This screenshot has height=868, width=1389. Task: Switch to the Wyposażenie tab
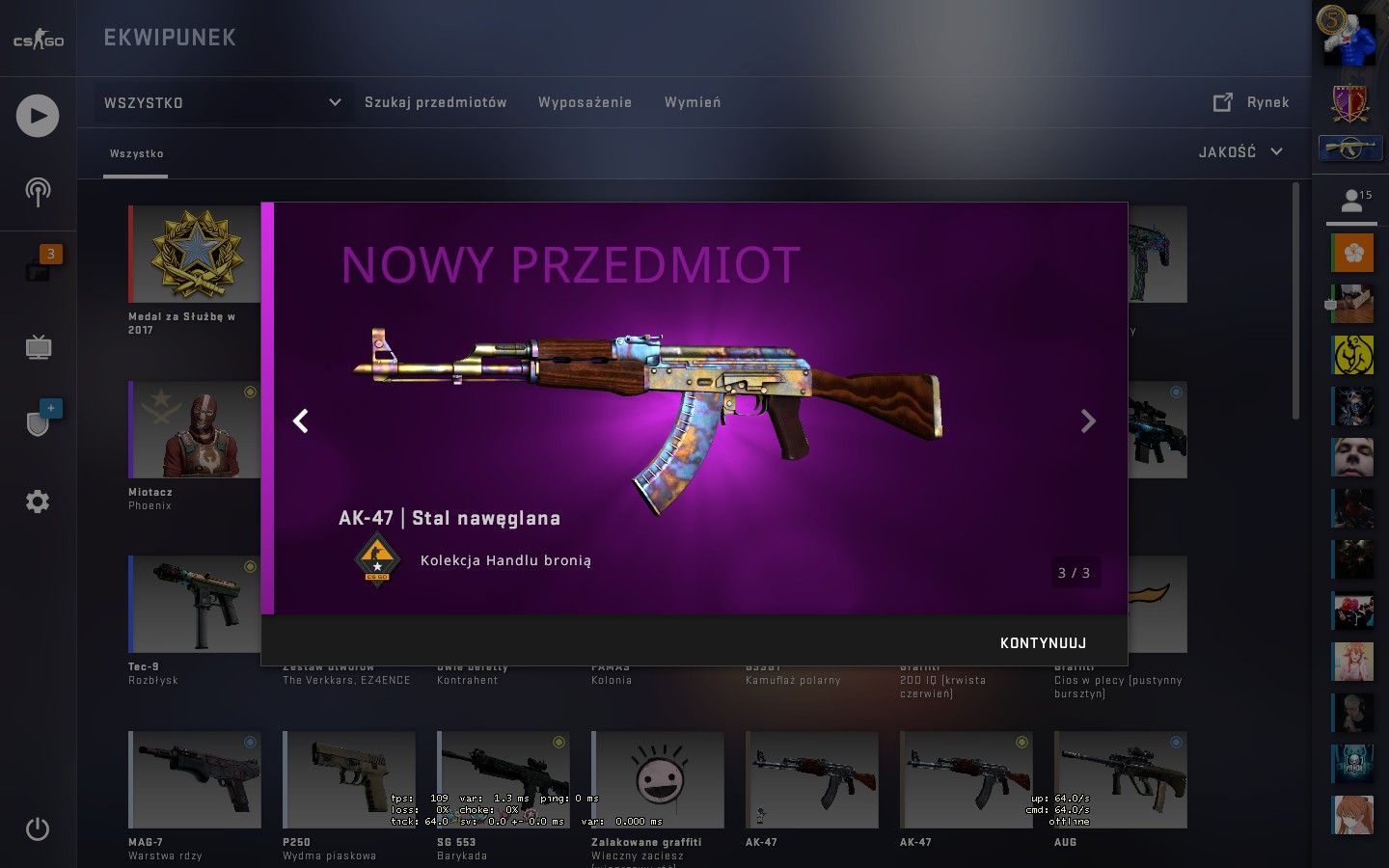click(x=585, y=102)
